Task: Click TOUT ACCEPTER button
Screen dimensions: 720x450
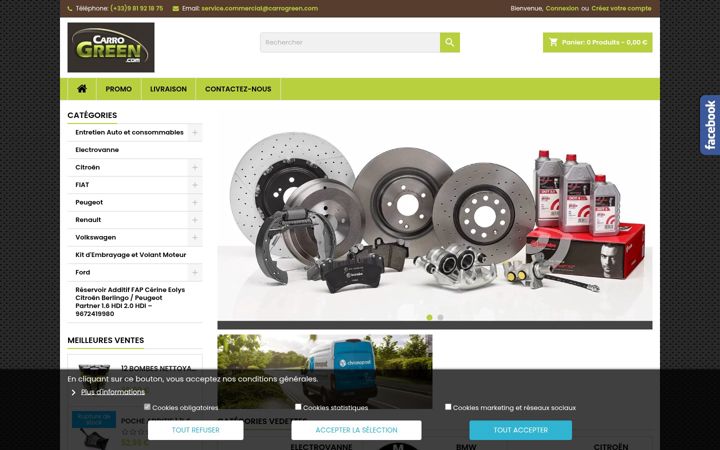Action: tap(521, 430)
